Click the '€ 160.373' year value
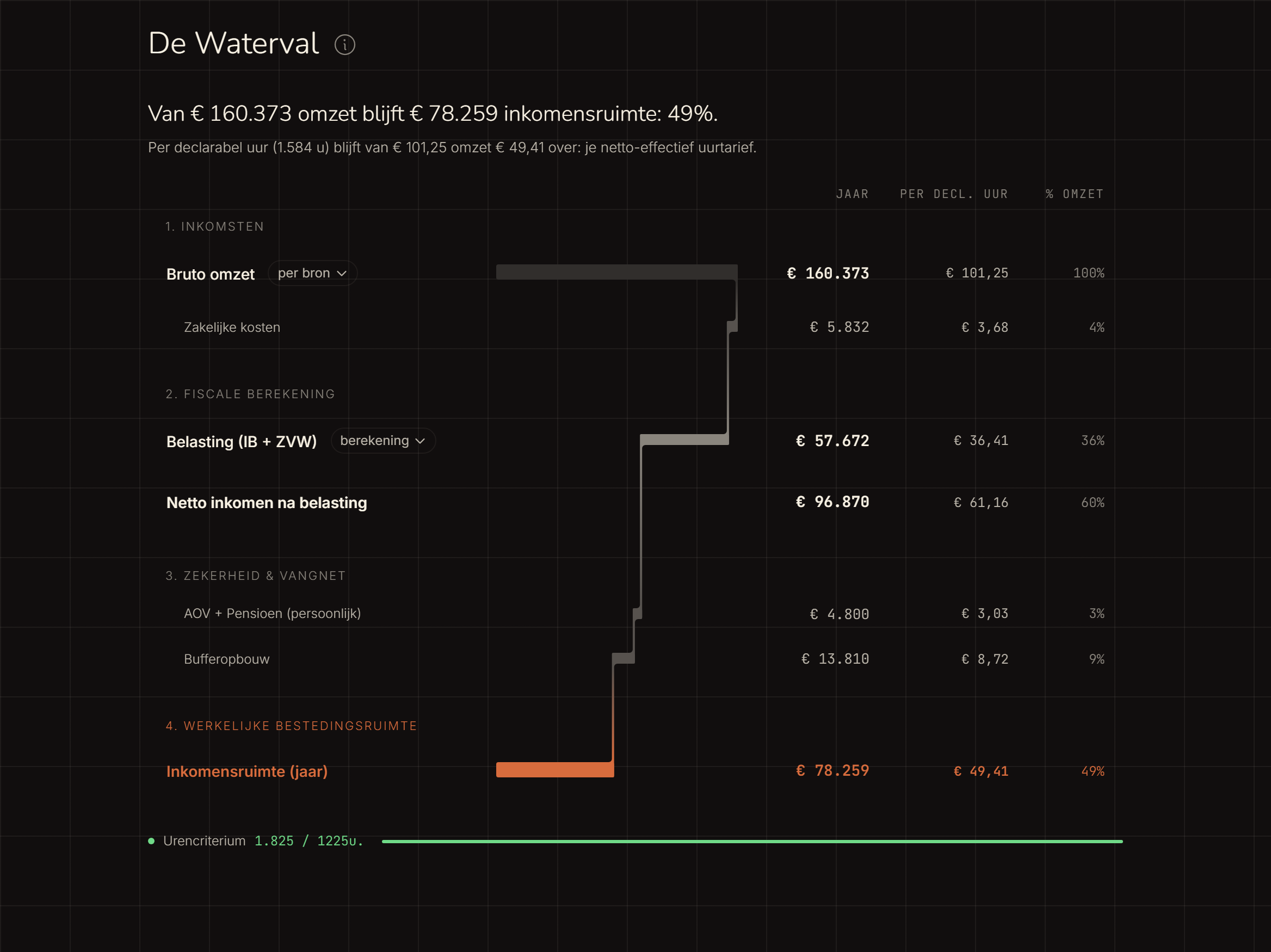This screenshot has height=952, width=1271. pos(828,274)
